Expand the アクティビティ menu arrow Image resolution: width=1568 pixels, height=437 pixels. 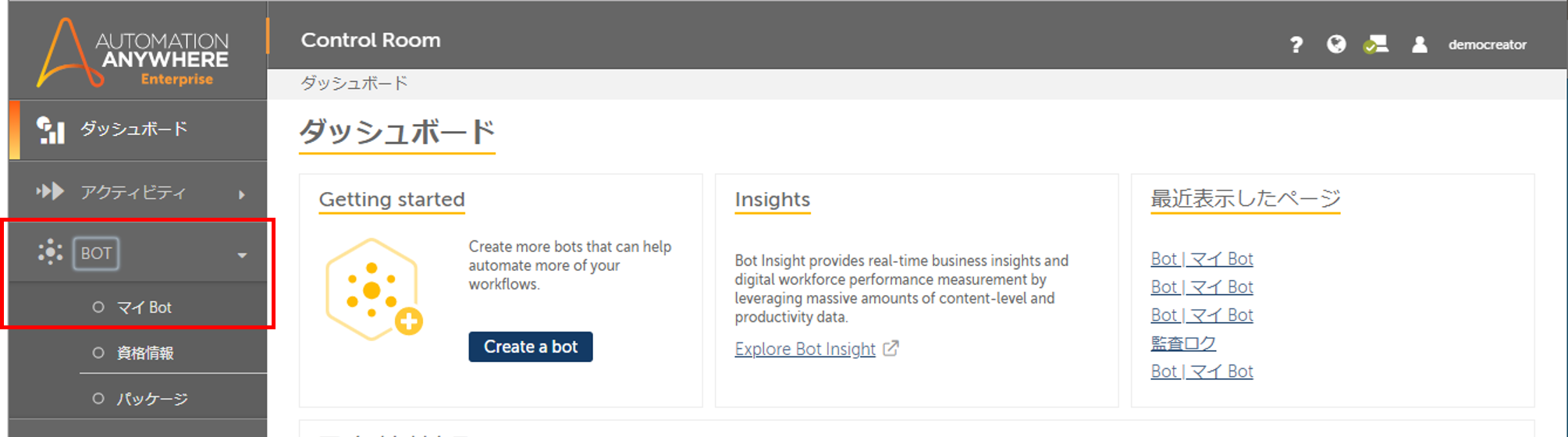point(242,194)
